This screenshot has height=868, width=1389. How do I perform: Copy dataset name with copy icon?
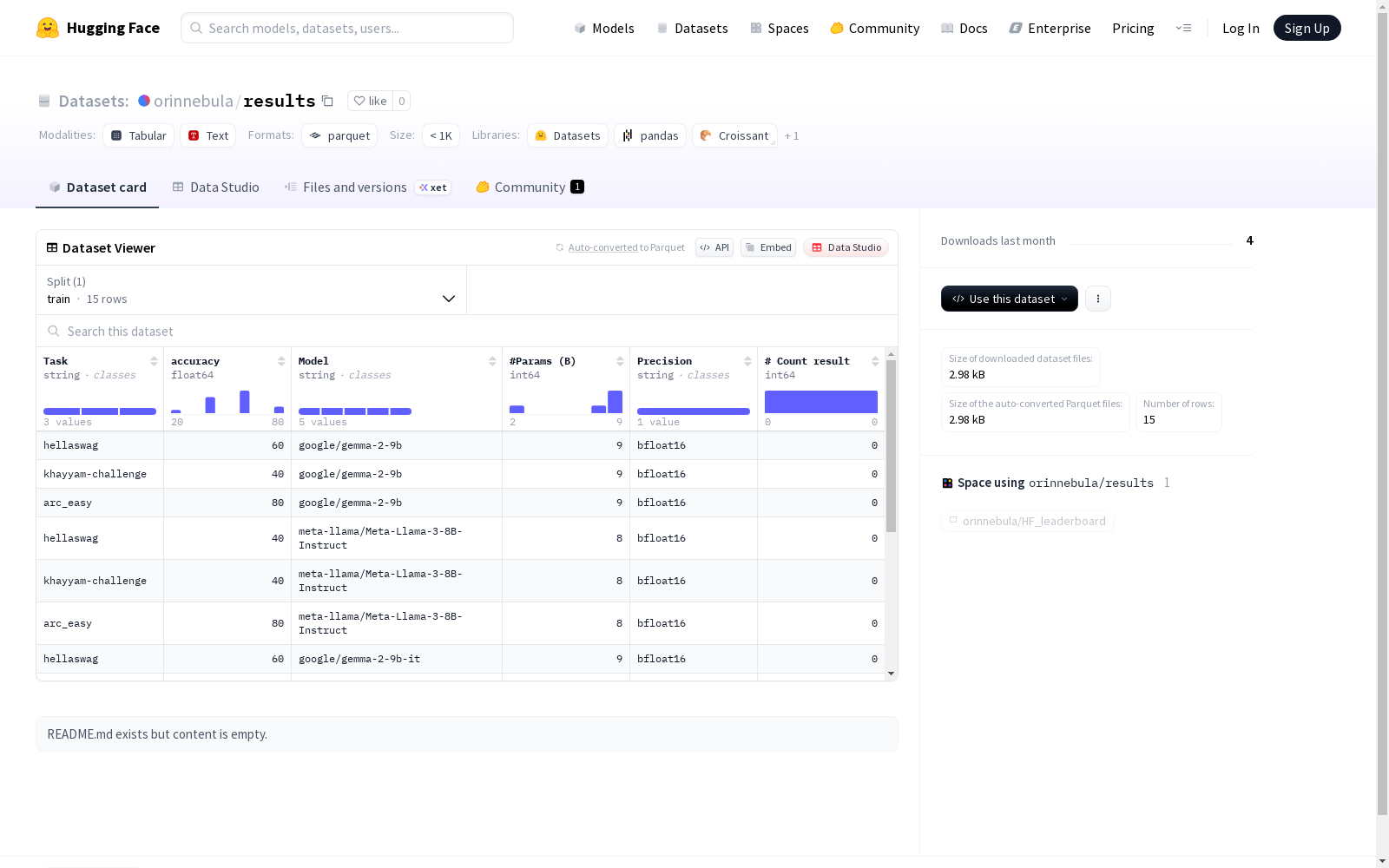(x=327, y=101)
